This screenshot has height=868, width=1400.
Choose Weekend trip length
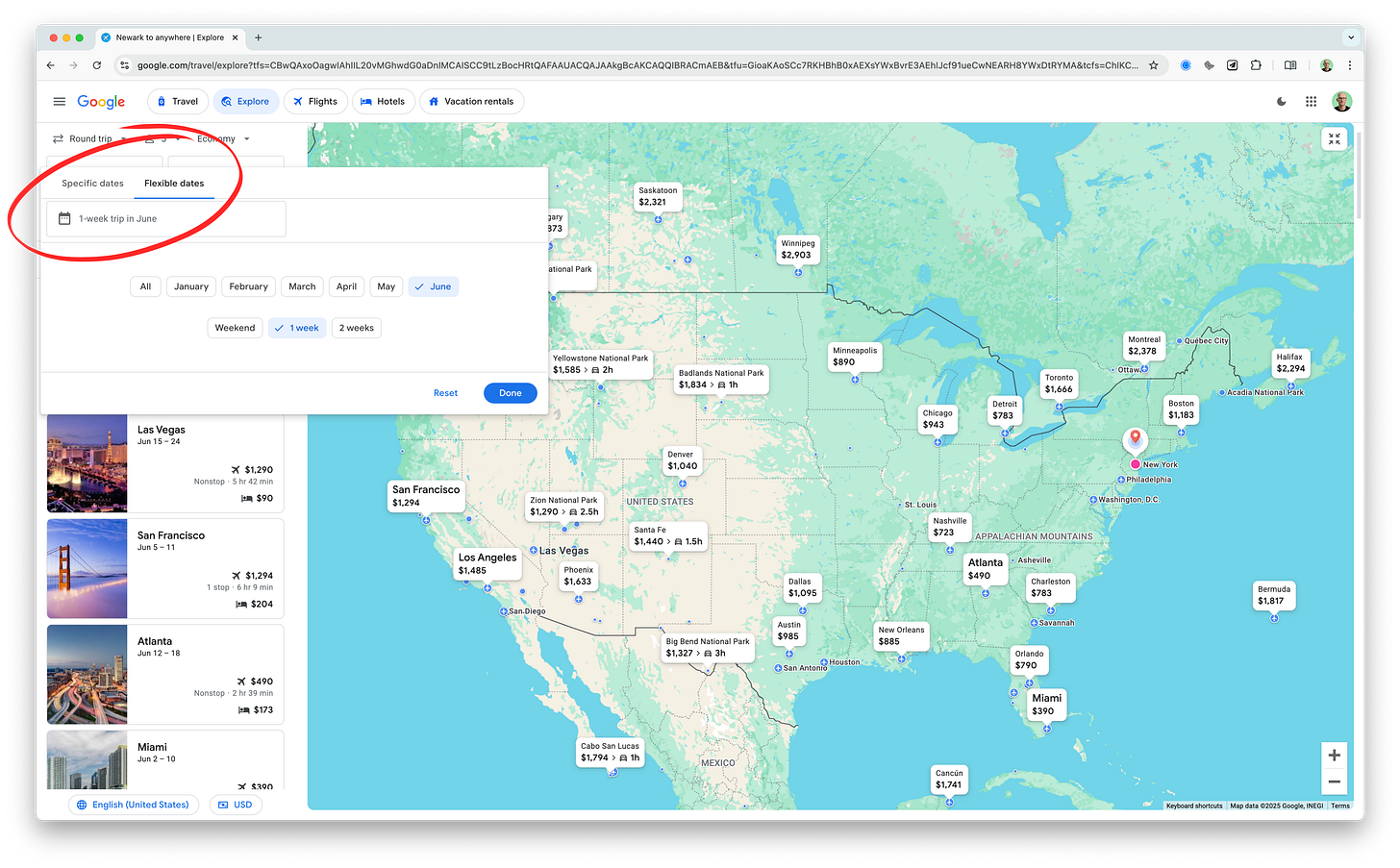coord(235,328)
